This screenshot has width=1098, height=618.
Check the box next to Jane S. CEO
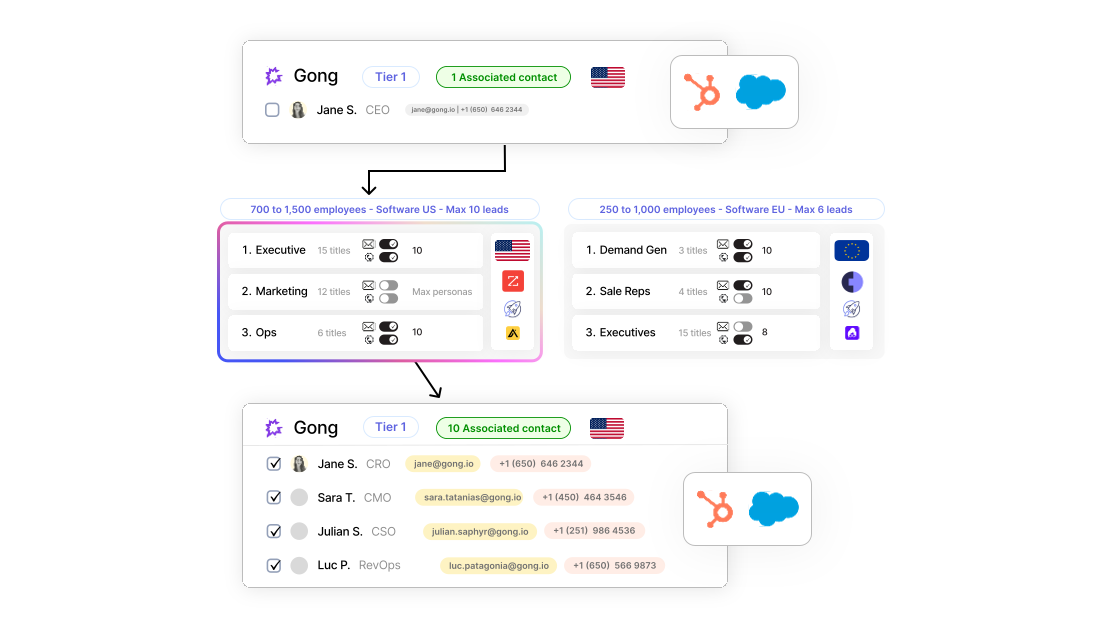(272, 110)
